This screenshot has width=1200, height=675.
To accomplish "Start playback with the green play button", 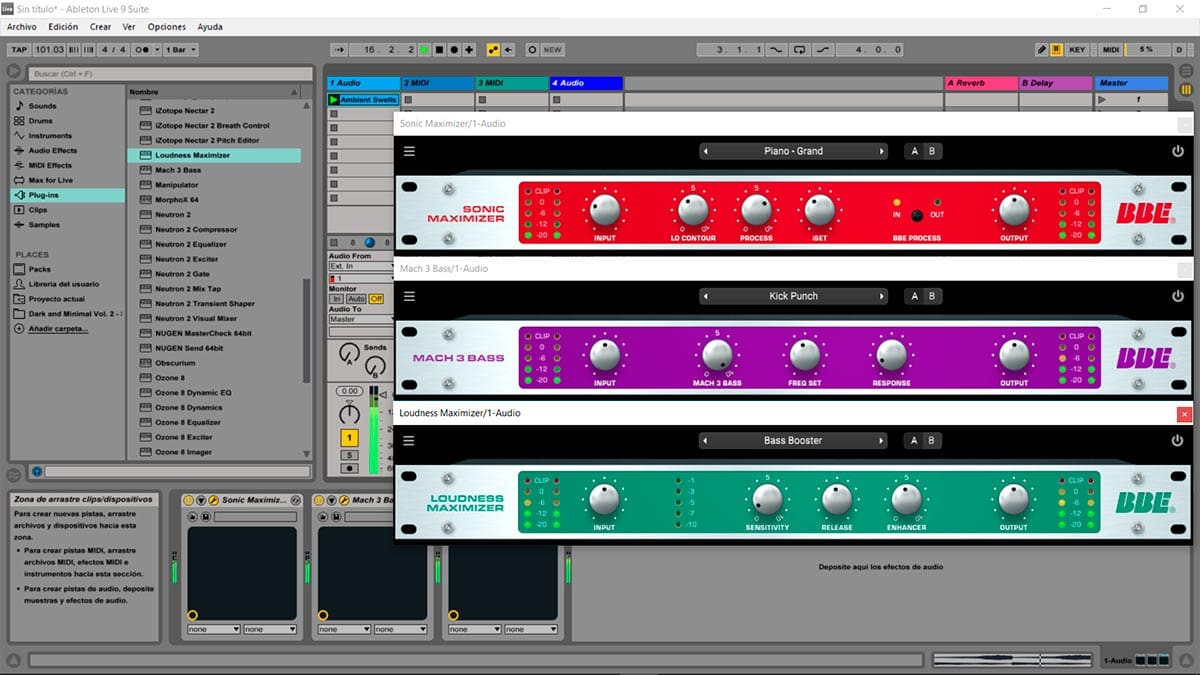I will [424, 49].
